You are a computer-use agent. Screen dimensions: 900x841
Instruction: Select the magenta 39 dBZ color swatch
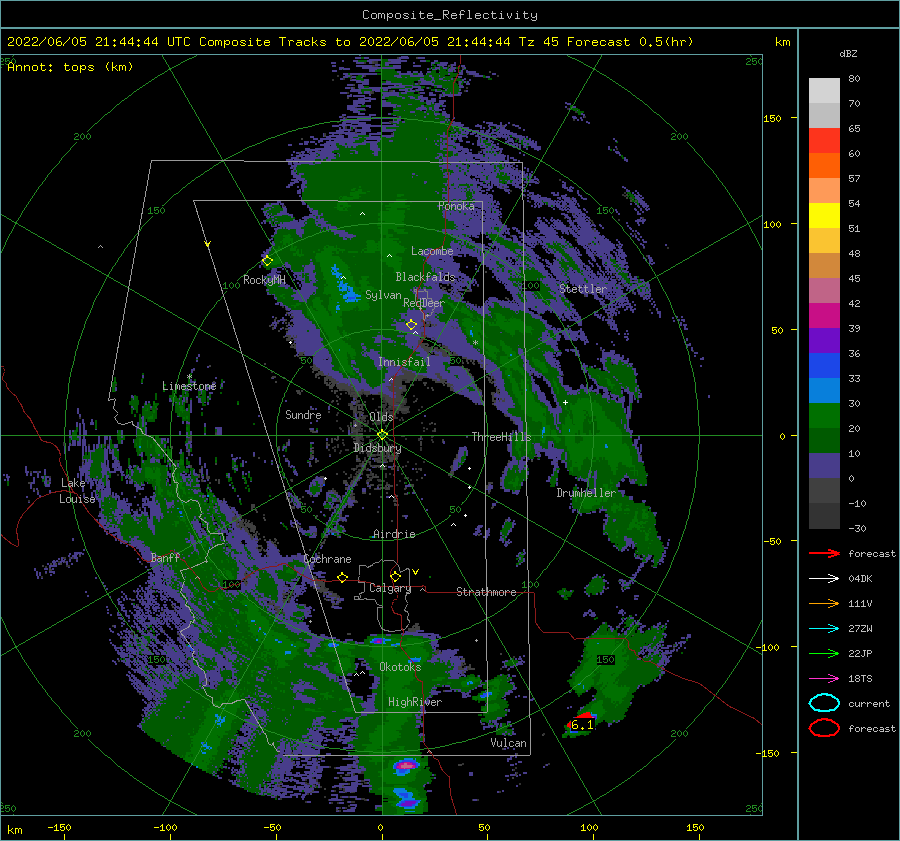click(824, 316)
